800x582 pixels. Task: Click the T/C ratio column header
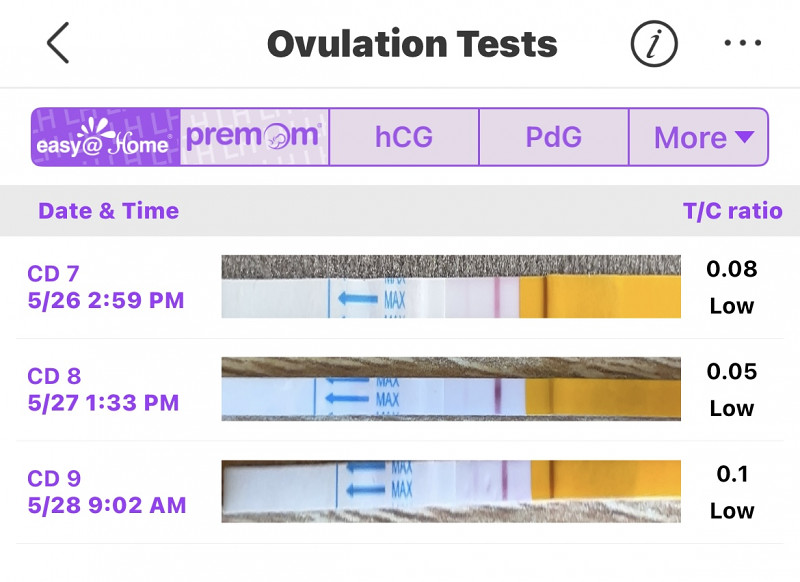pos(733,211)
